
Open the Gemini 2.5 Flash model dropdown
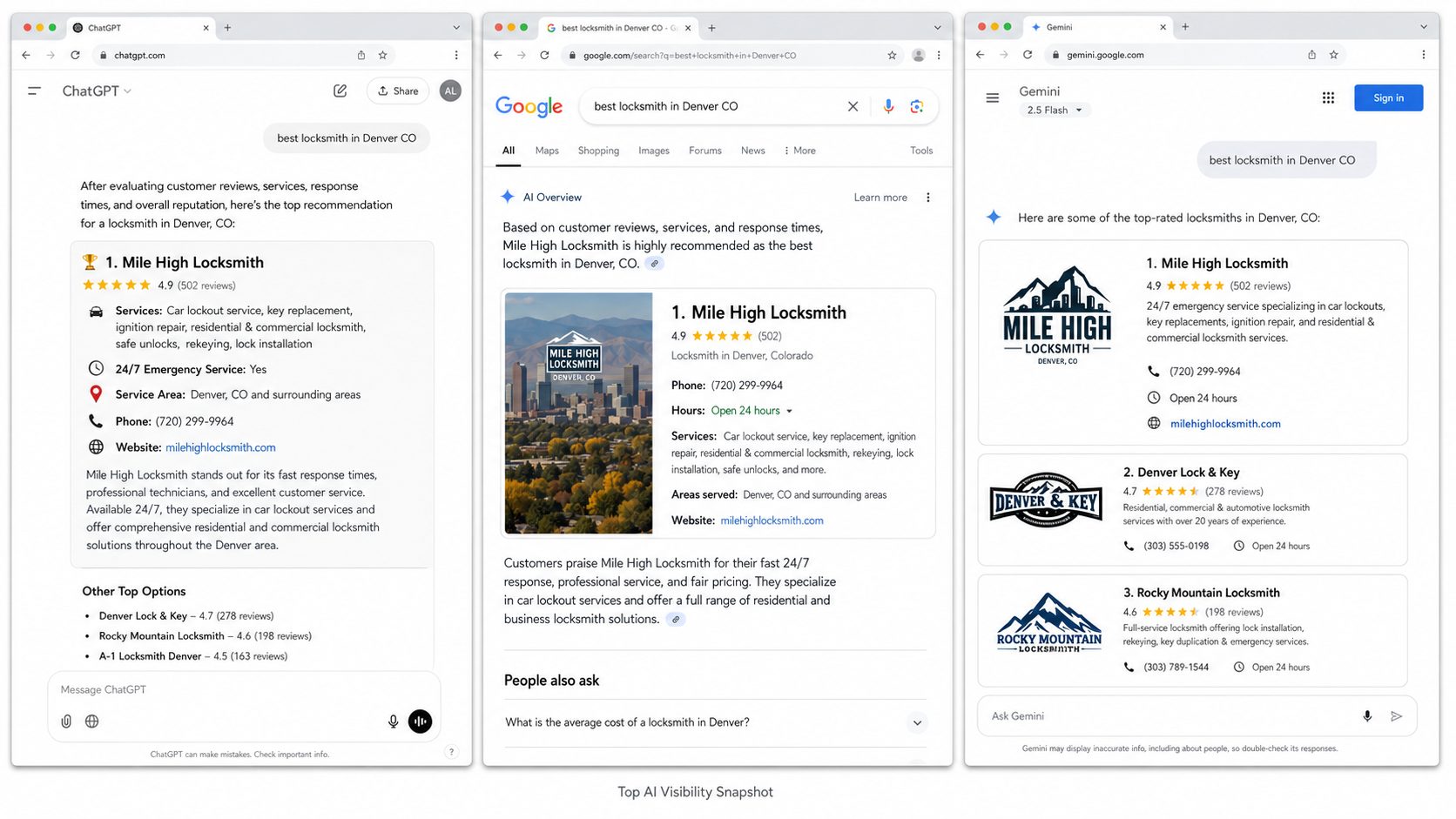click(1055, 111)
